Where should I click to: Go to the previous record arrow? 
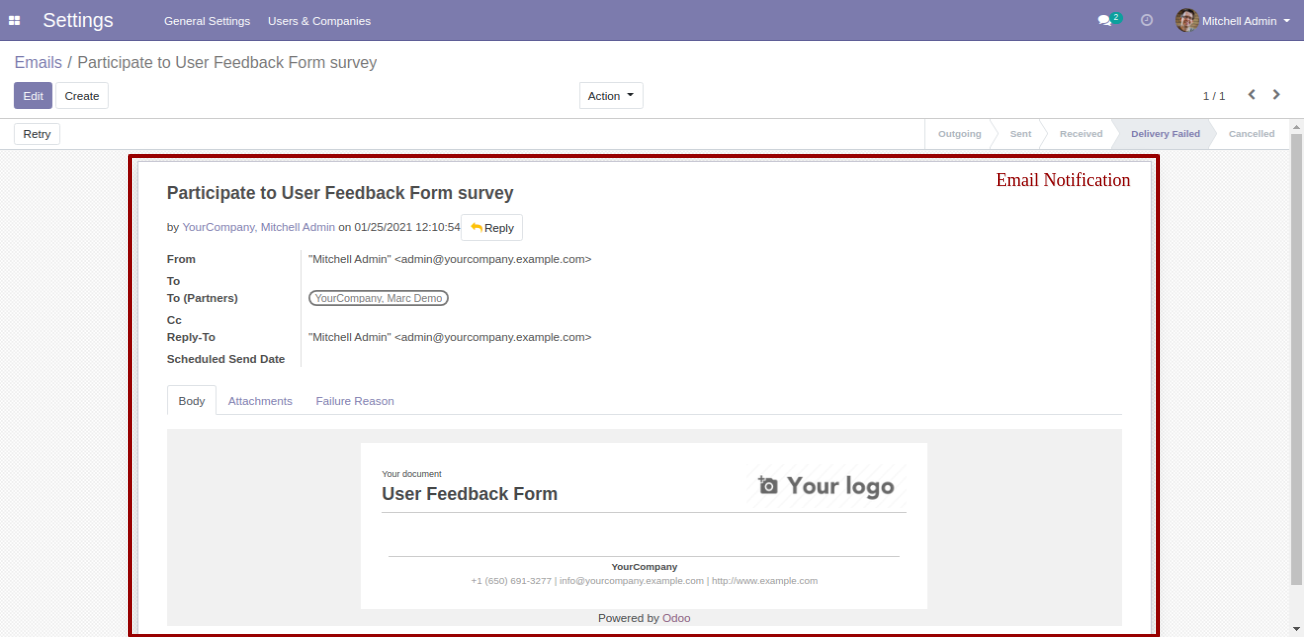tap(1251, 95)
